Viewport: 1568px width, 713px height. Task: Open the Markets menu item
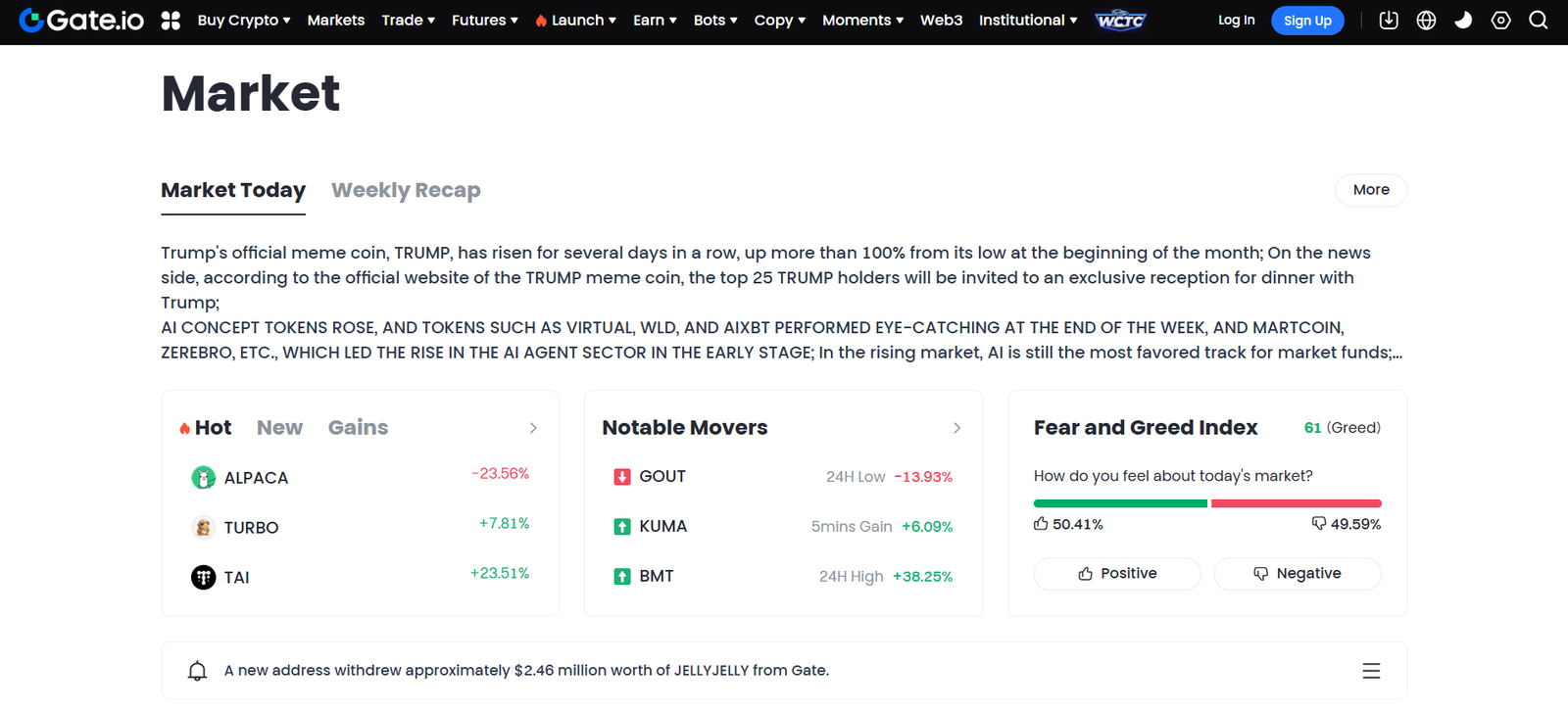click(336, 20)
